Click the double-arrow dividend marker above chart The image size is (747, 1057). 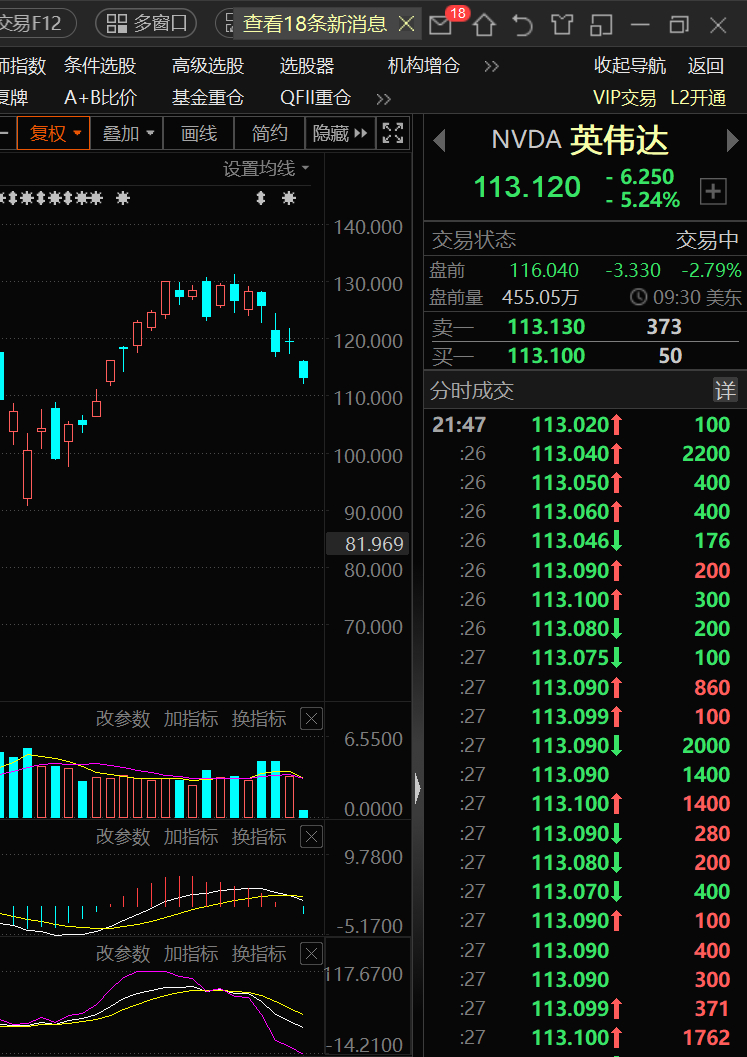pyautogui.click(x=261, y=199)
